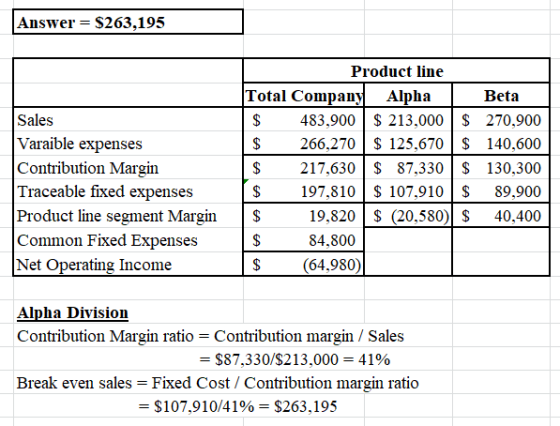Viewport: 560px width, 426px height.
Task: Click the $107,910/41% = $263,195 calculation line
Action: tap(238, 406)
